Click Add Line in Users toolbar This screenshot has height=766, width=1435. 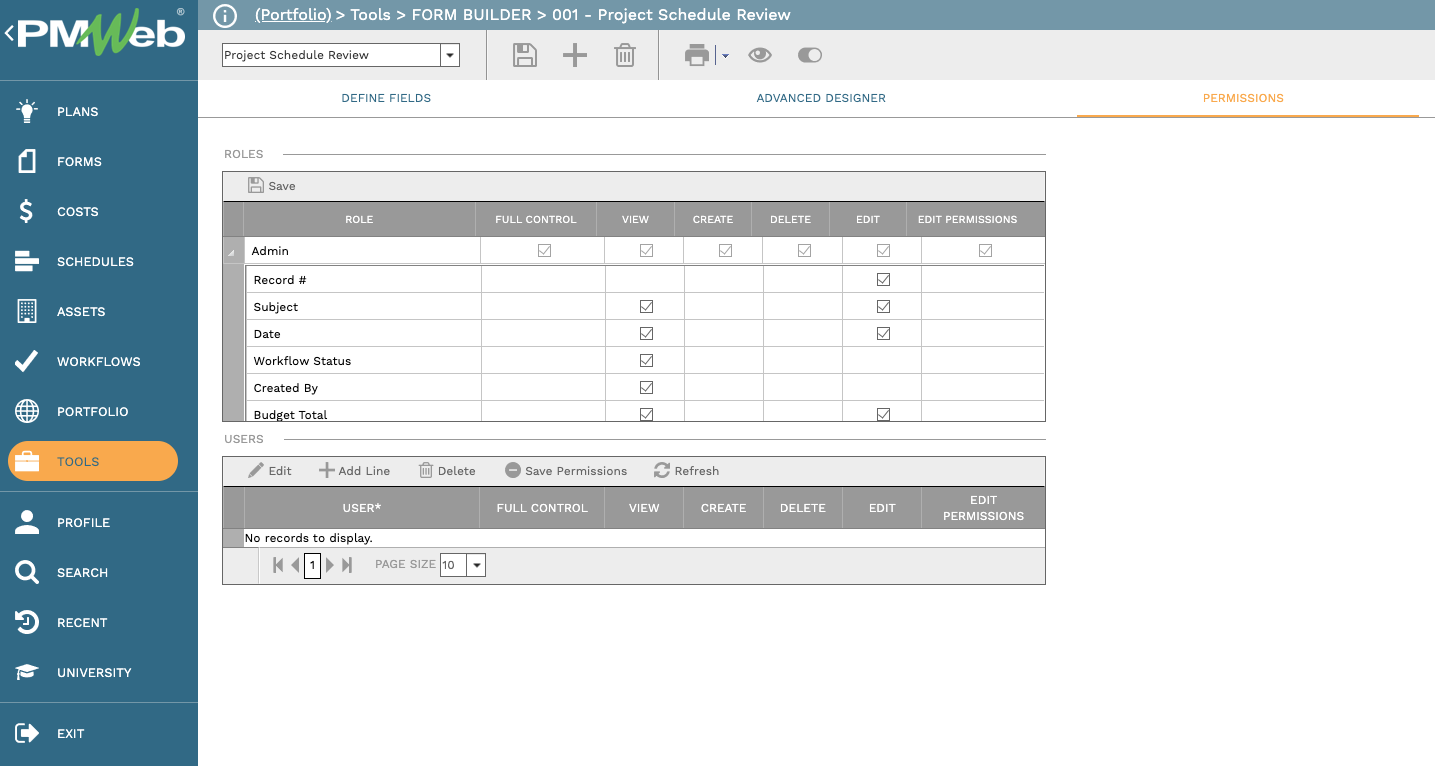tap(355, 471)
